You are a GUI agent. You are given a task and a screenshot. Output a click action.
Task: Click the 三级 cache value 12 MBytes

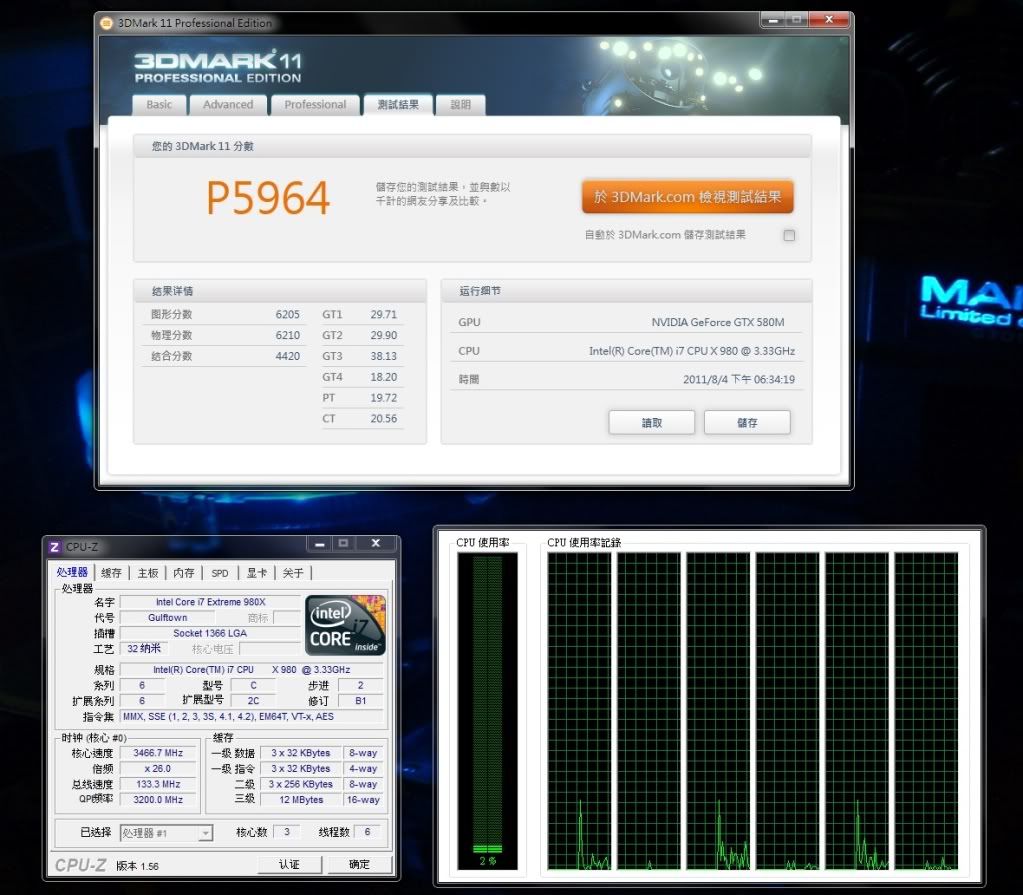pos(301,800)
